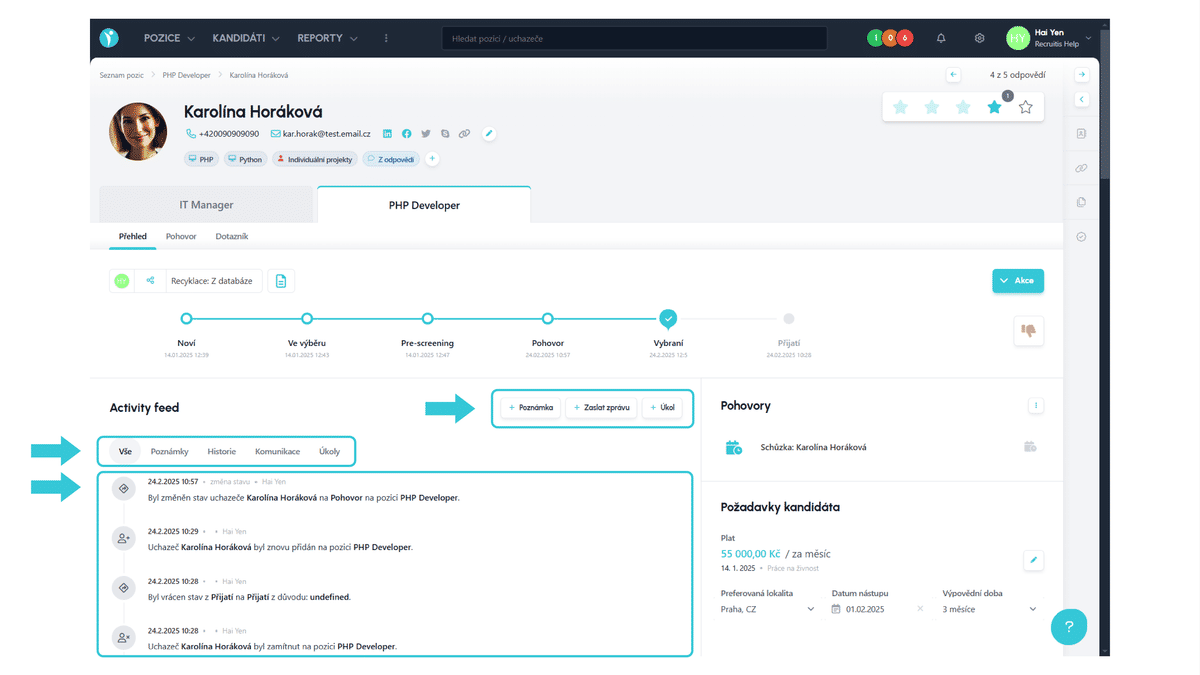Click the LinkedIn profile icon

click(388, 133)
